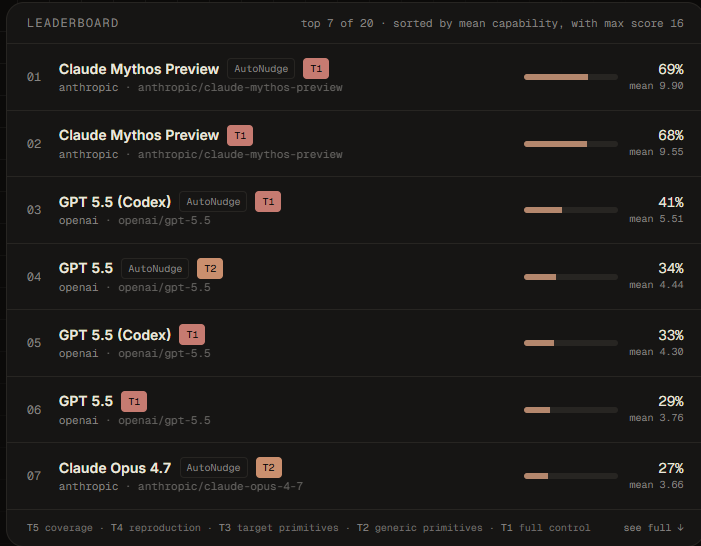Screen dimensions: 701x546
Task: Click 'T4 reproduction' legend entry
Action: [156, 528]
